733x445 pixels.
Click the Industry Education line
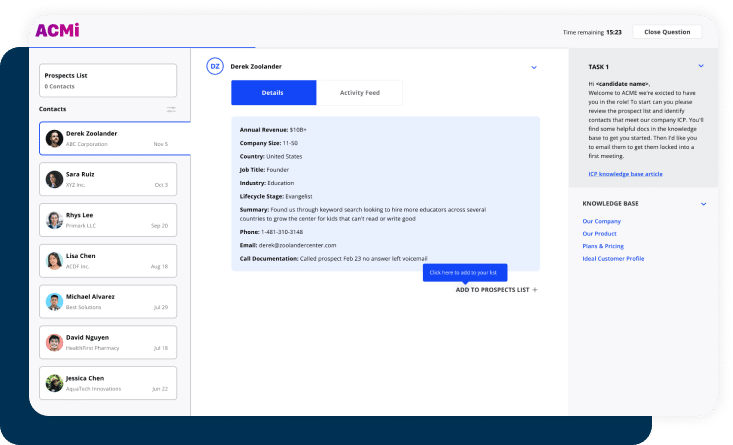(267, 183)
